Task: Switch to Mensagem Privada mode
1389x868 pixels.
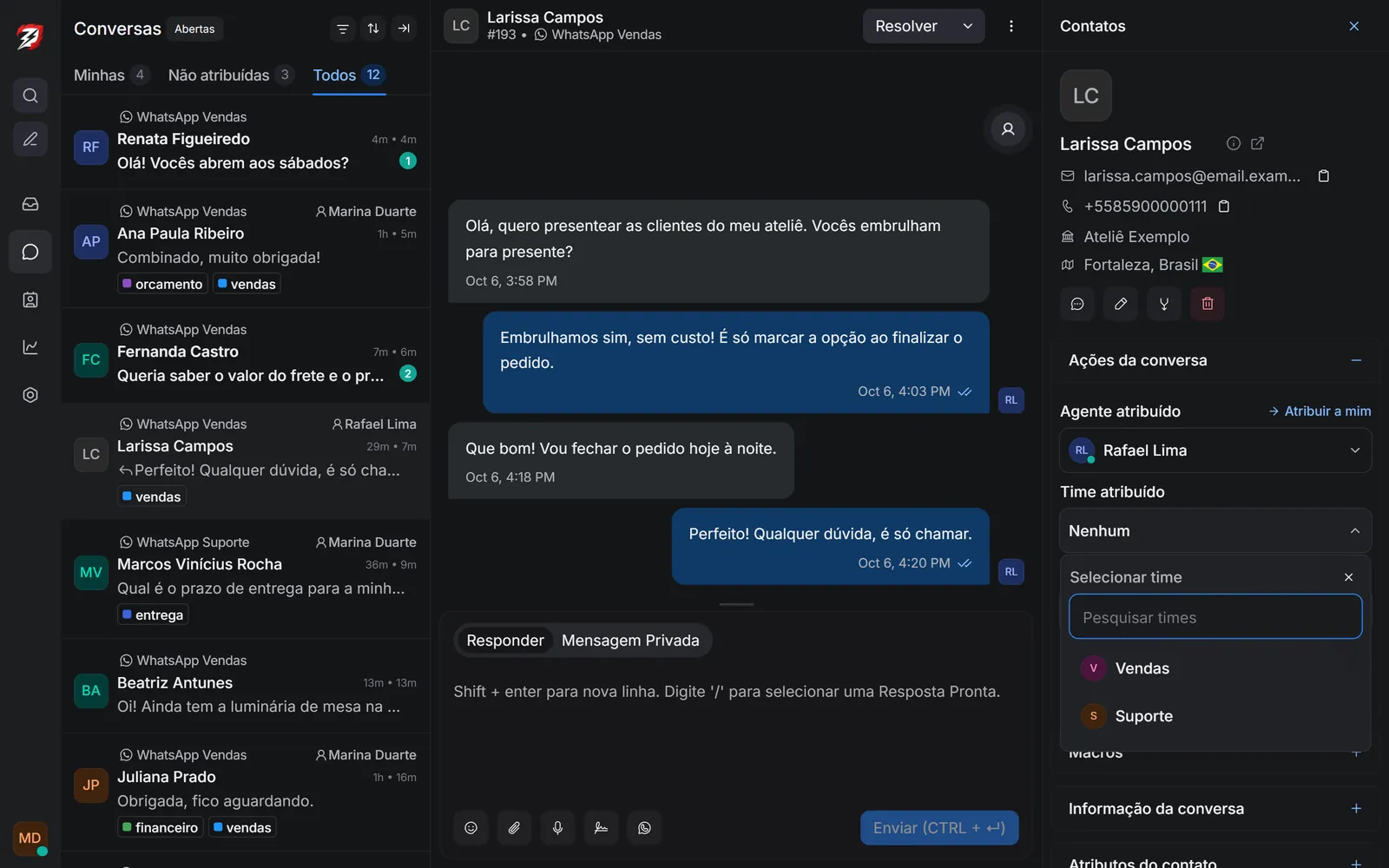Action: (630, 641)
